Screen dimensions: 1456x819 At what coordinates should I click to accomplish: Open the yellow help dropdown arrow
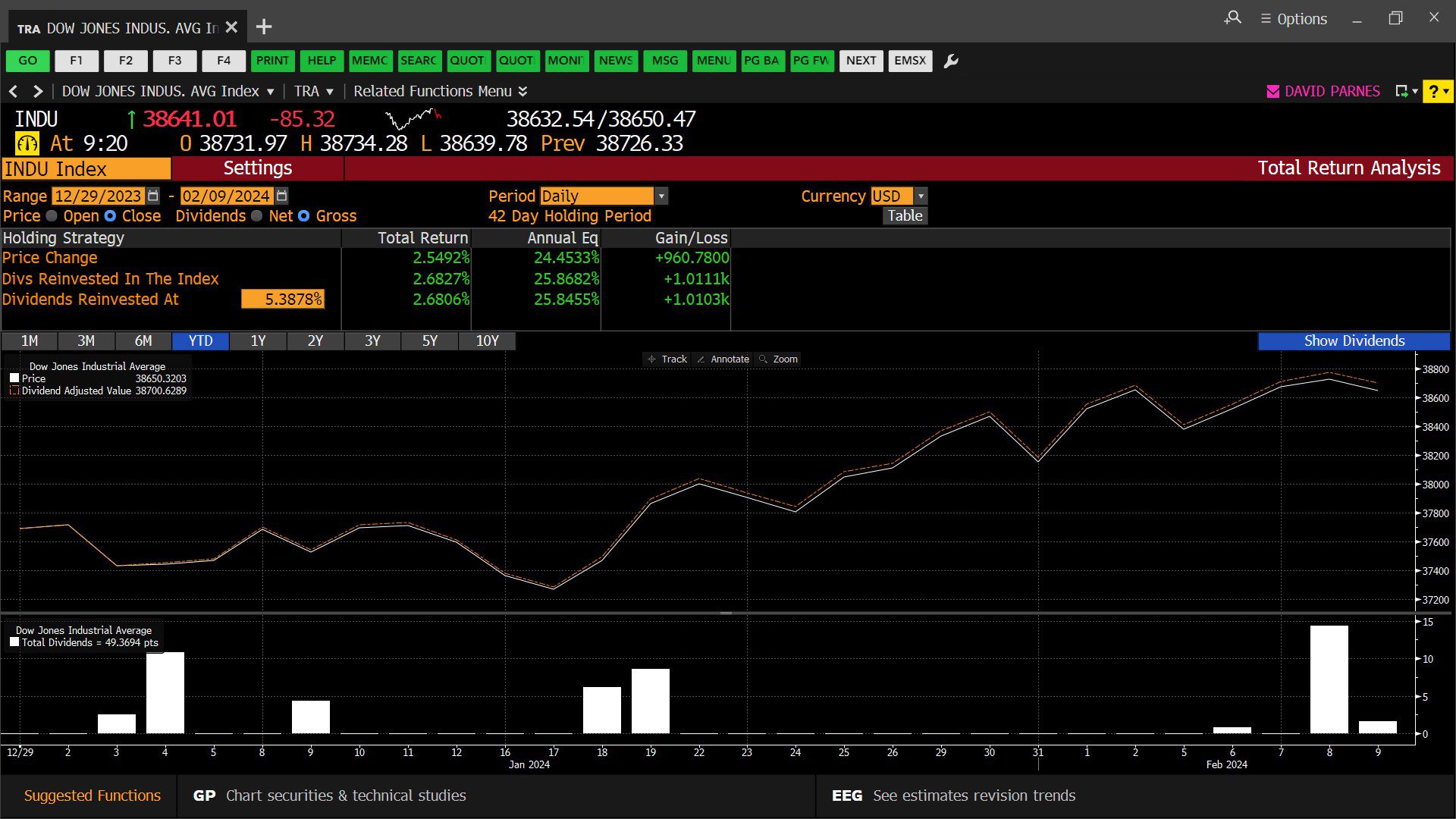(x=1447, y=91)
